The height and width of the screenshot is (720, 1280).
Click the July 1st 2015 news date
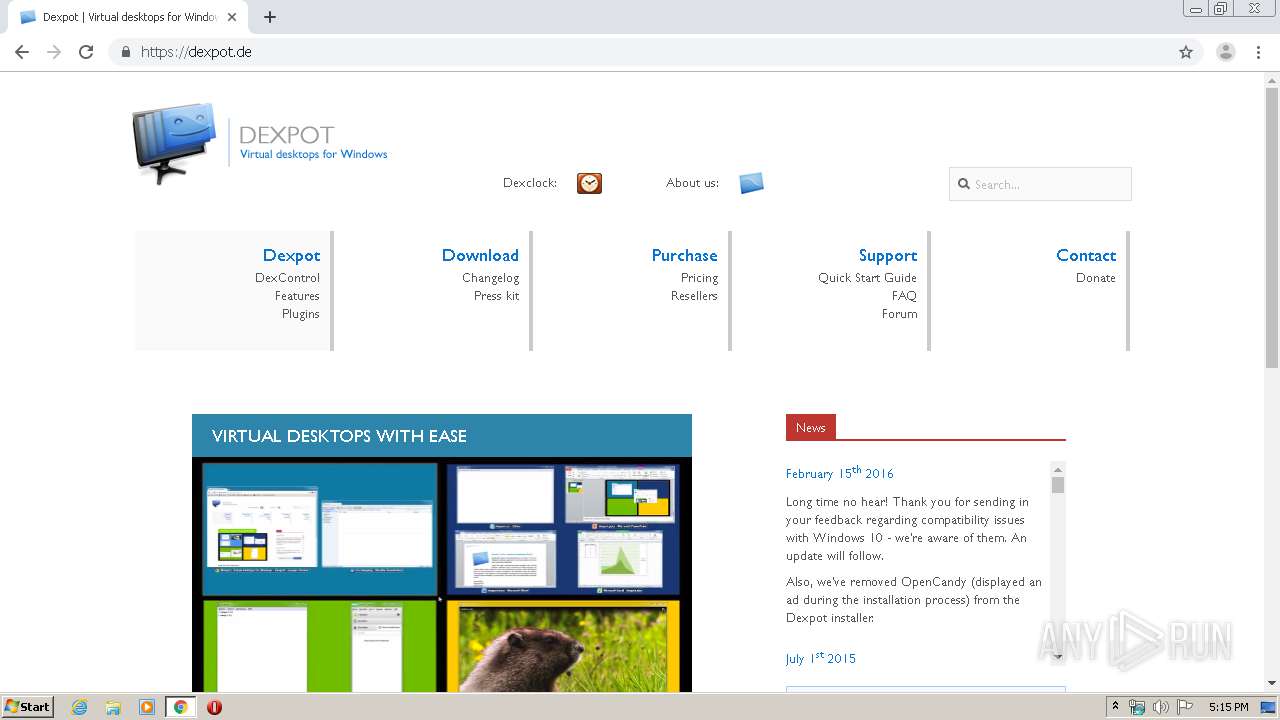(821, 658)
